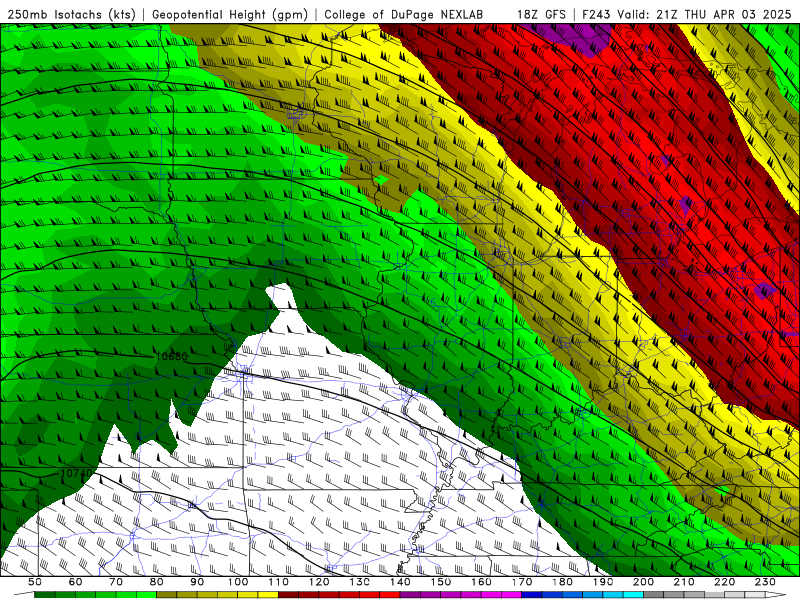Click the 130 value on the color scale
The width and height of the screenshot is (800, 600).
[360, 582]
